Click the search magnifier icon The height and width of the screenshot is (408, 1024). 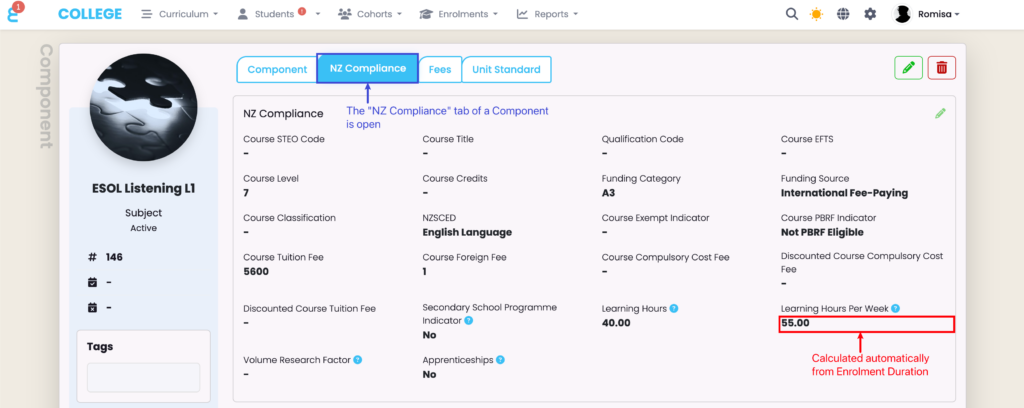[792, 14]
